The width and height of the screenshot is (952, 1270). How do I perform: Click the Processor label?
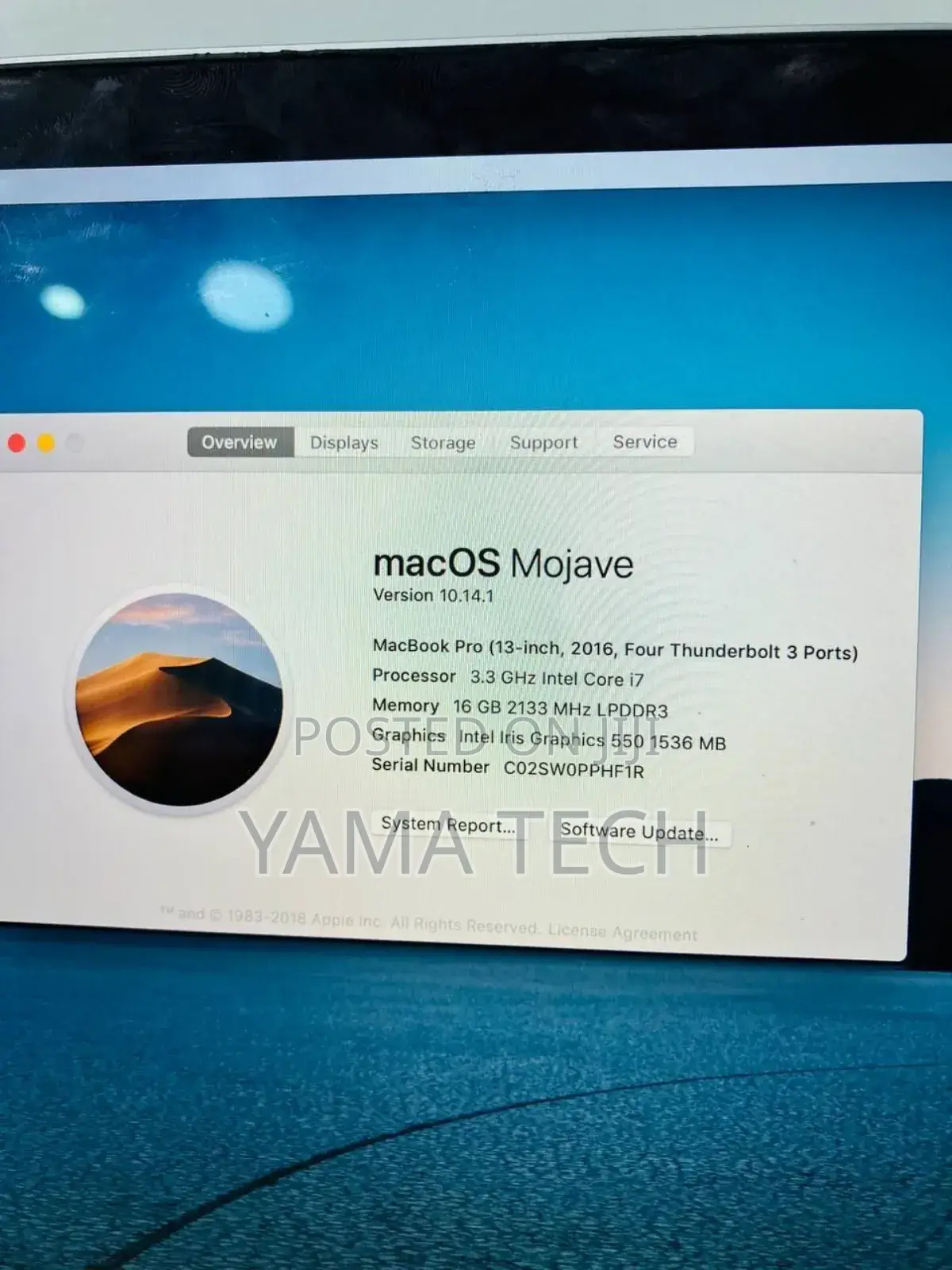[414, 675]
